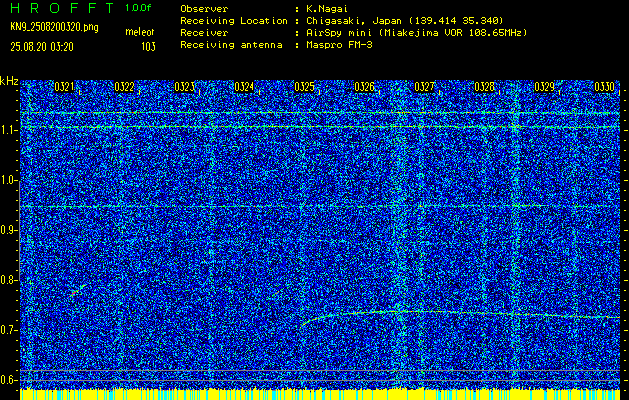629x400 pixels.
Task: Click the count value 103
Action: 148,47
